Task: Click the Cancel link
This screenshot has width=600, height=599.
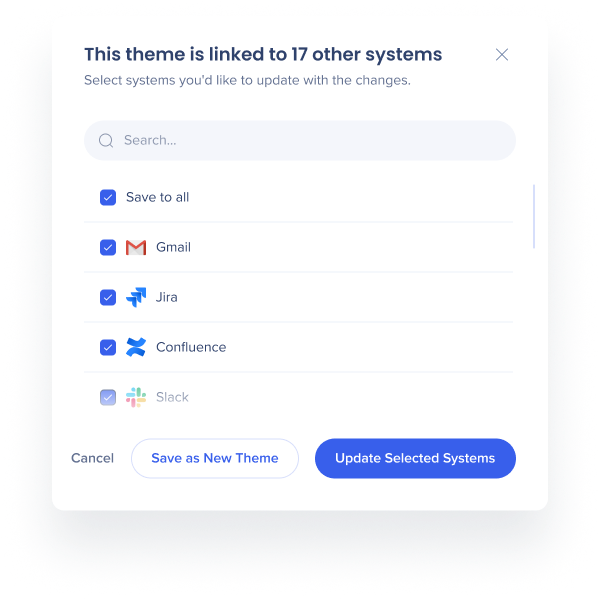Action: [x=93, y=458]
